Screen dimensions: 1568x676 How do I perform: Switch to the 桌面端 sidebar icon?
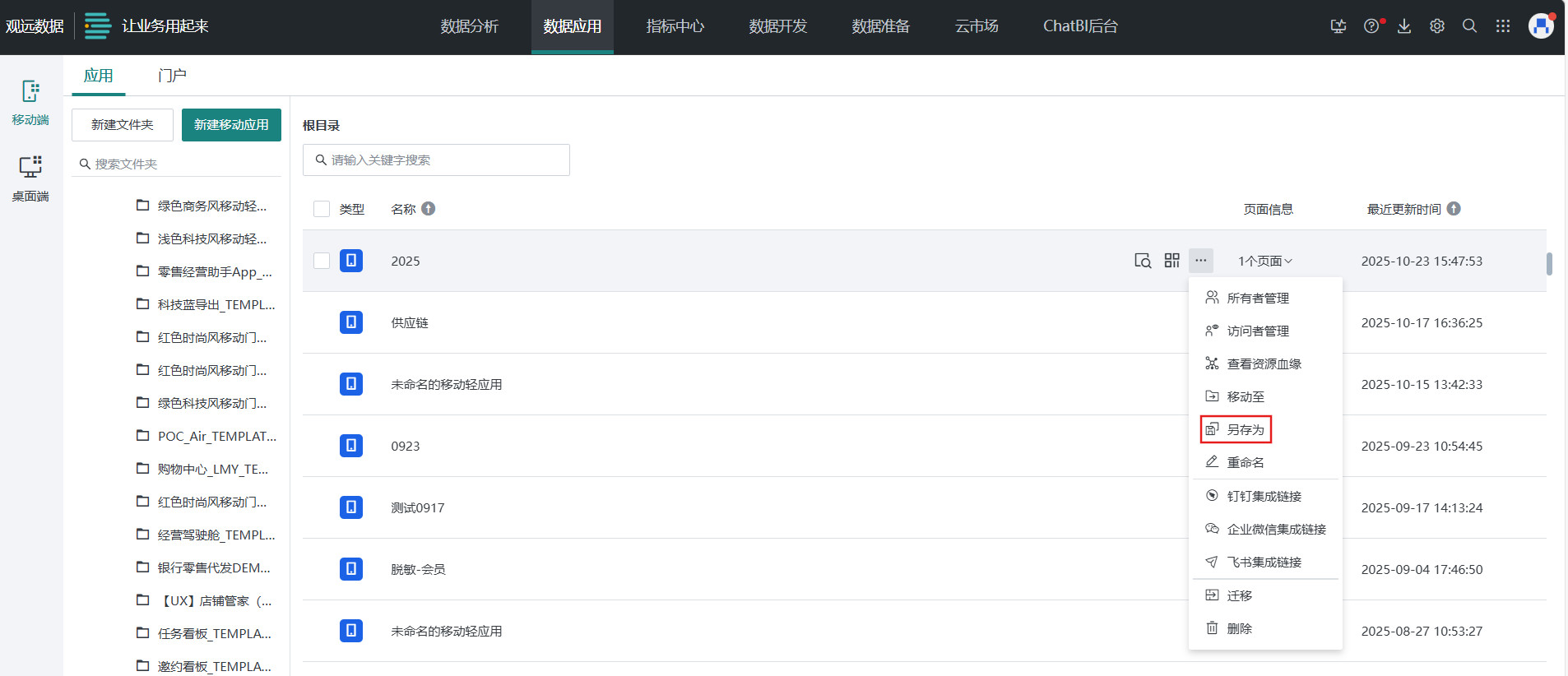point(30,178)
